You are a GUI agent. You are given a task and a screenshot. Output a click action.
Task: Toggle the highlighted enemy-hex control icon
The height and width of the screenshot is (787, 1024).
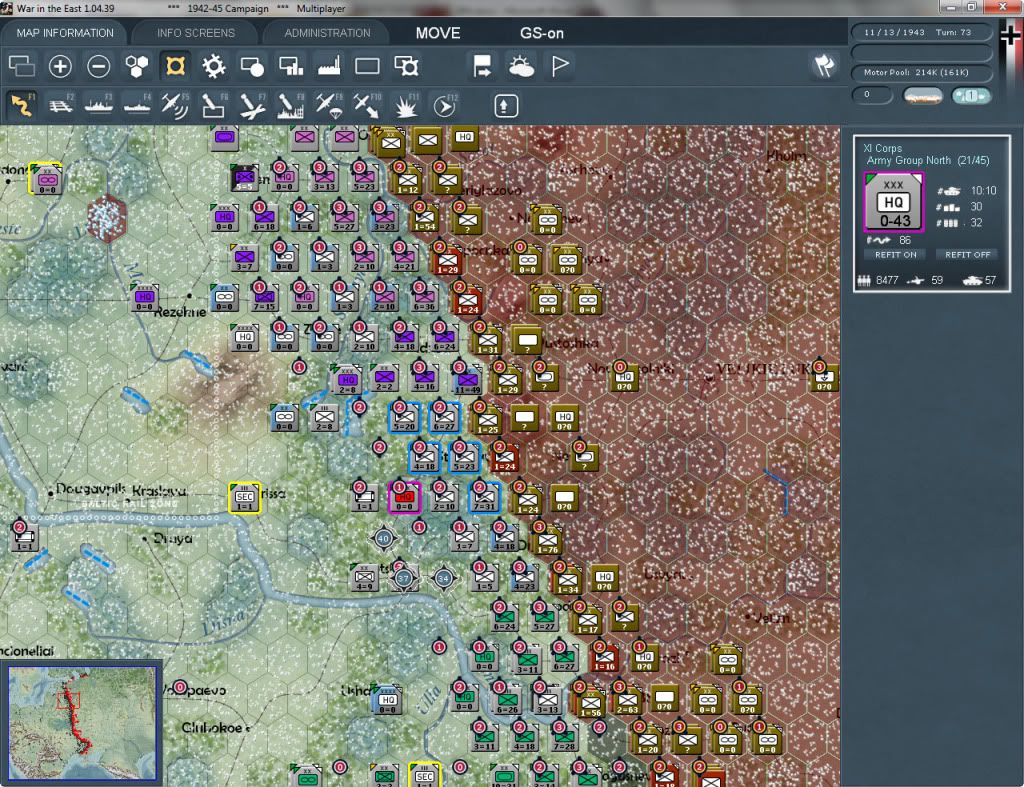pyautogui.click(x=175, y=66)
